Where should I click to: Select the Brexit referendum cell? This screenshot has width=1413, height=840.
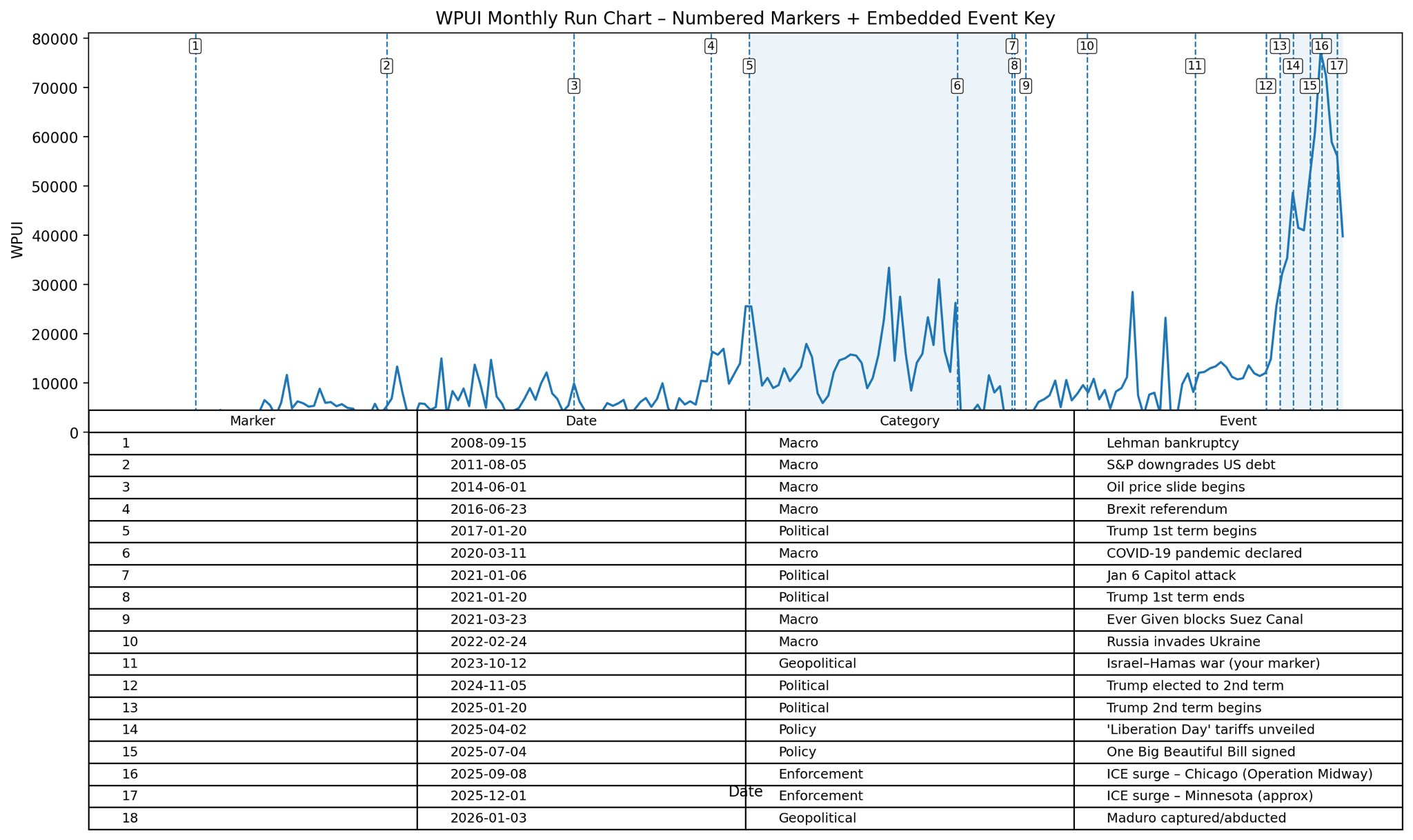tap(1167, 510)
